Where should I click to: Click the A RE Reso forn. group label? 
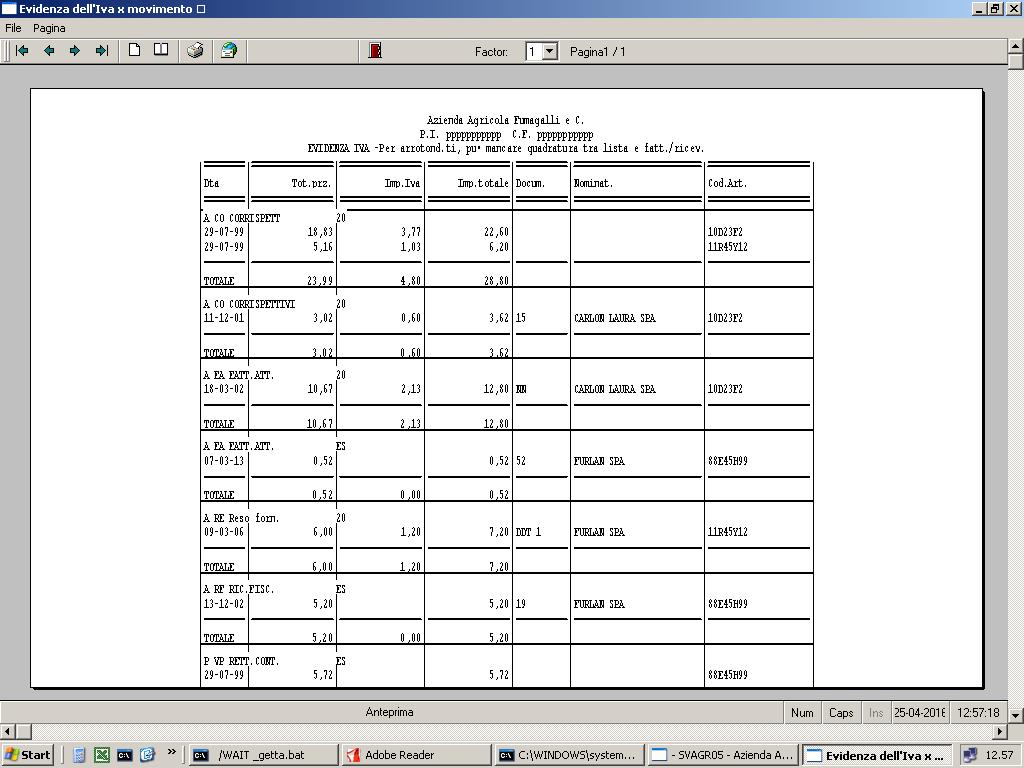coord(241,519)
